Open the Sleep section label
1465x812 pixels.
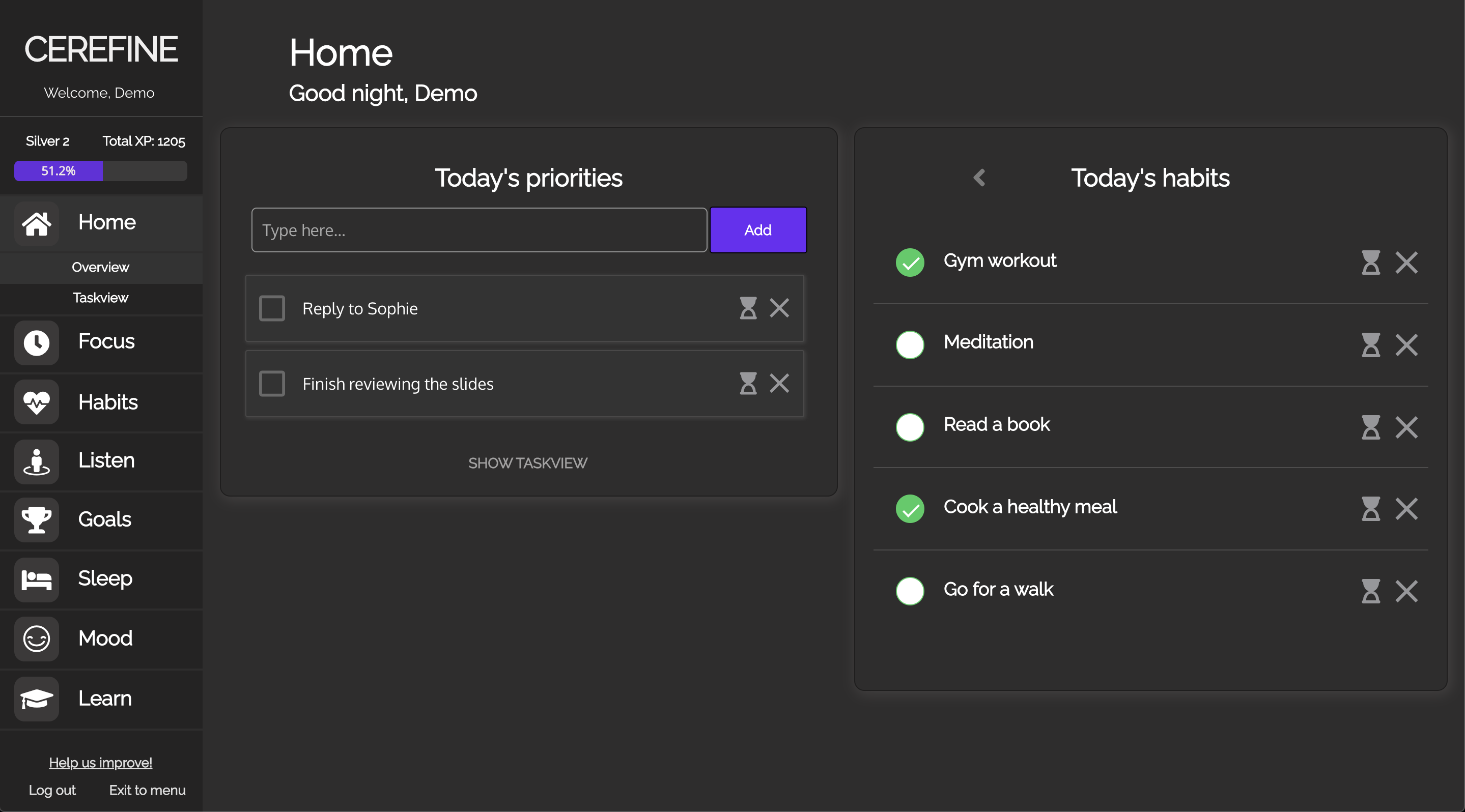click(105, 578)
